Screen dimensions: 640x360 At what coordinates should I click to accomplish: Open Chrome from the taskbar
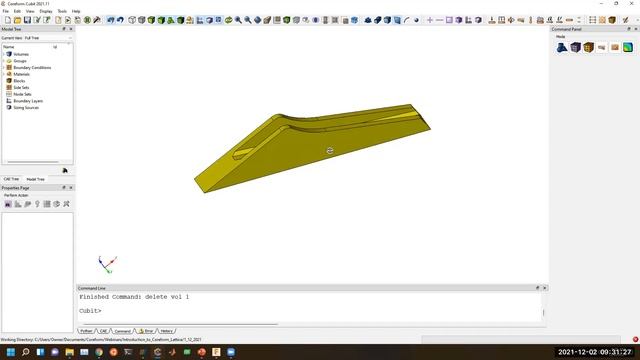99,352
